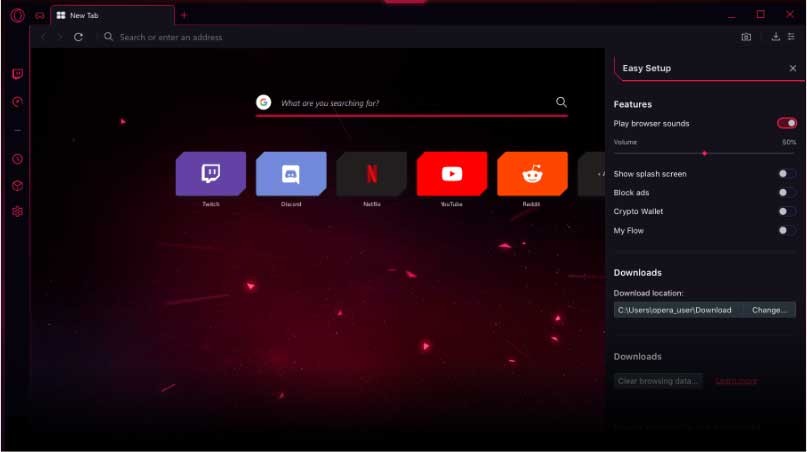Open Twitch panel in the sidebar
The width and height of the screenshot is (807, 452).
pos(17,74)
